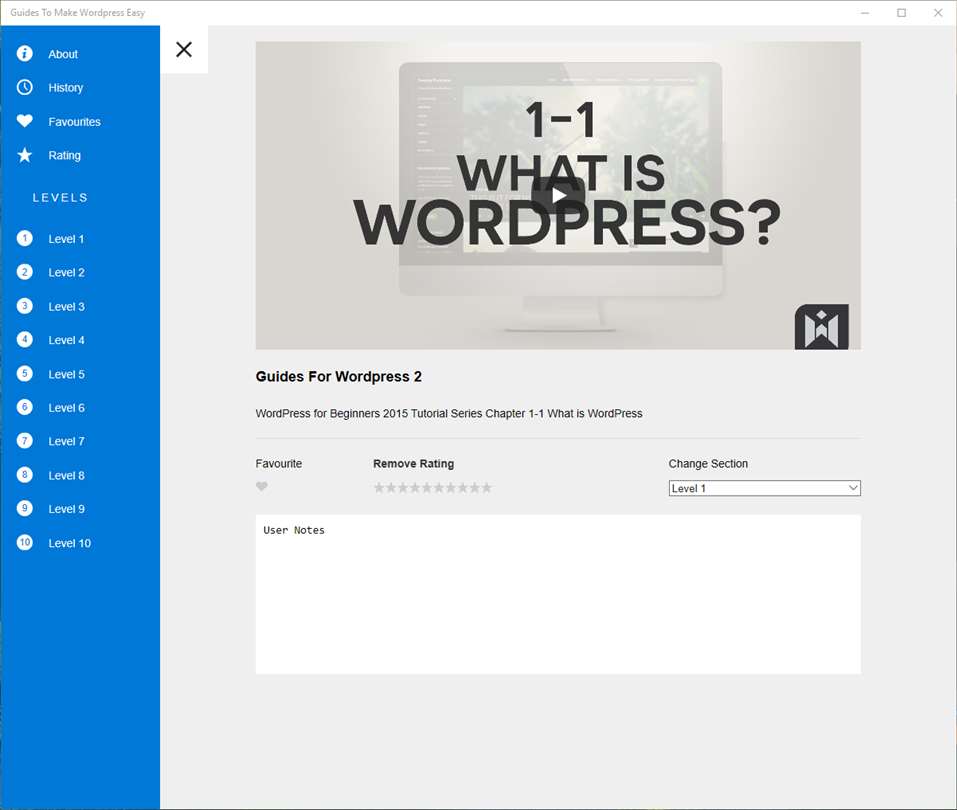Viewport: 957px width, 810px height.
Task: Click the Level 5 number badge
Action: point(24,374)
